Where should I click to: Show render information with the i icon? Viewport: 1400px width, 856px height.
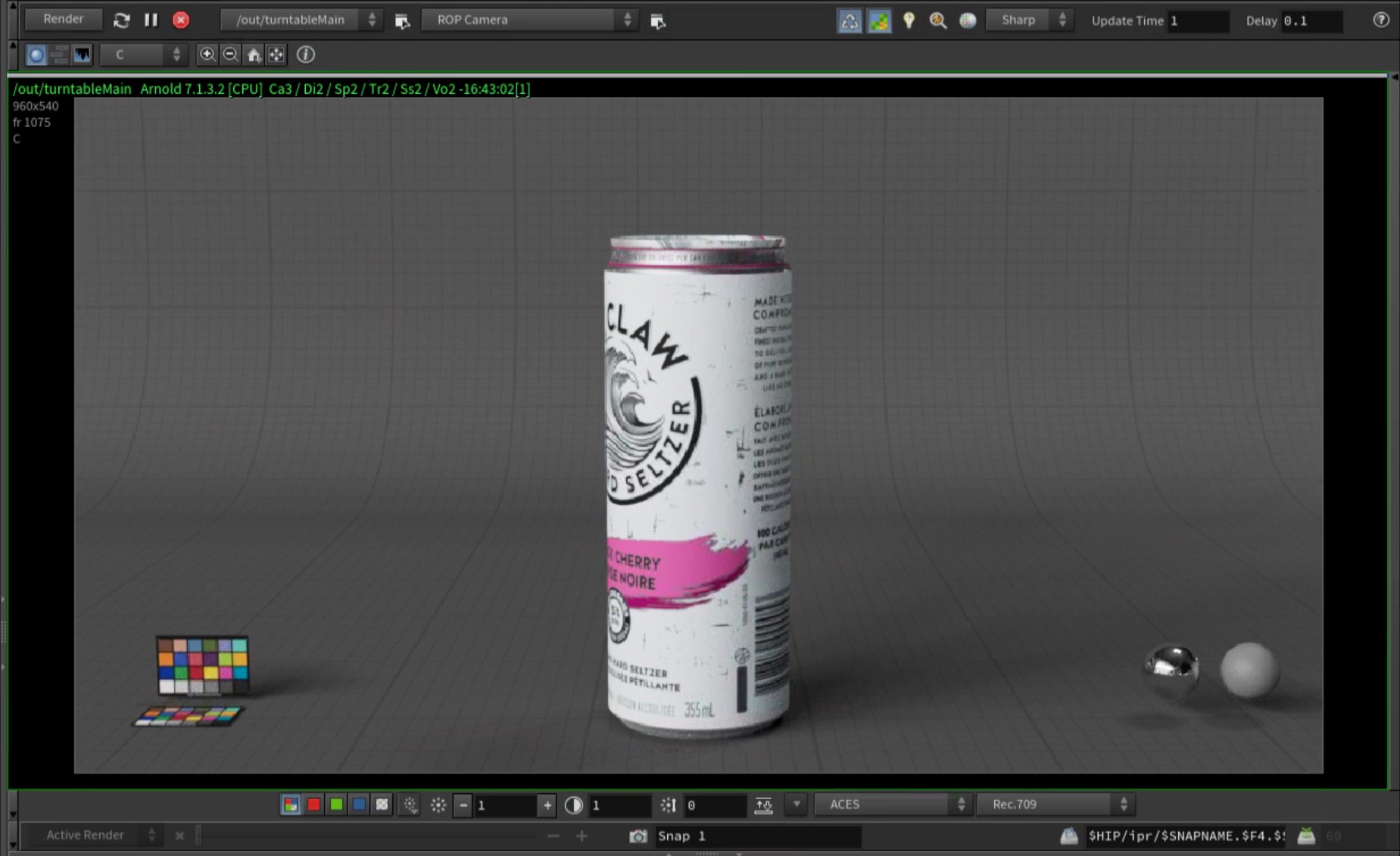coord(305,54)
